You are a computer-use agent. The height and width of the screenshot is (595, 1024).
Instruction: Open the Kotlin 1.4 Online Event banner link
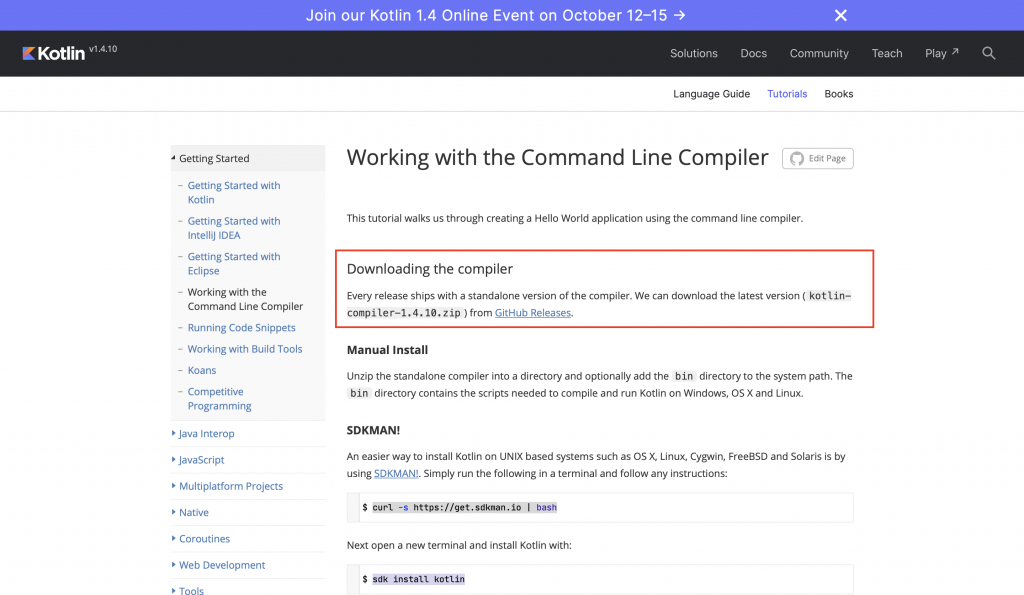pyautogui.click(x=496, y=15)
